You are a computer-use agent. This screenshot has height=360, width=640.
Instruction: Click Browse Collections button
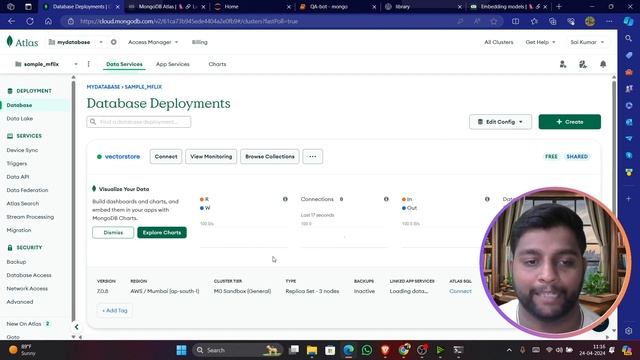270,156
